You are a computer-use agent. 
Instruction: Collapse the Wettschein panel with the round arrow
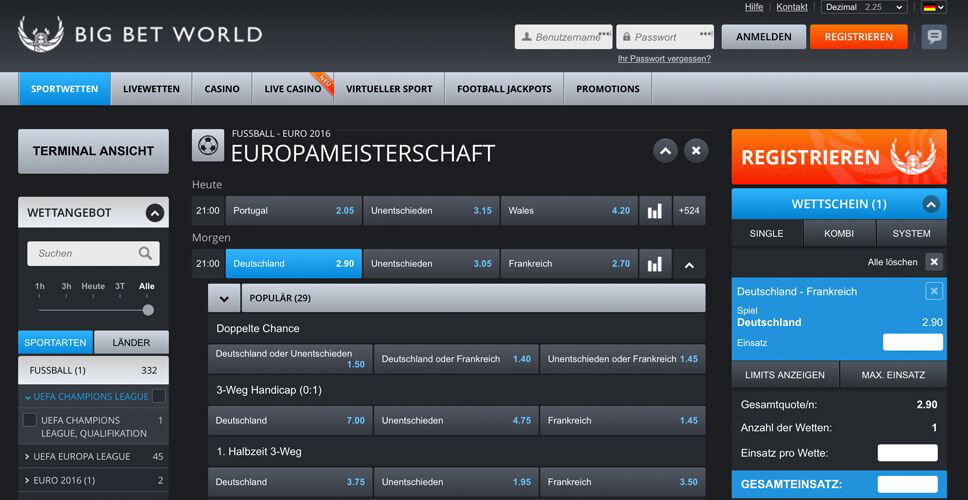pos(931,204)
